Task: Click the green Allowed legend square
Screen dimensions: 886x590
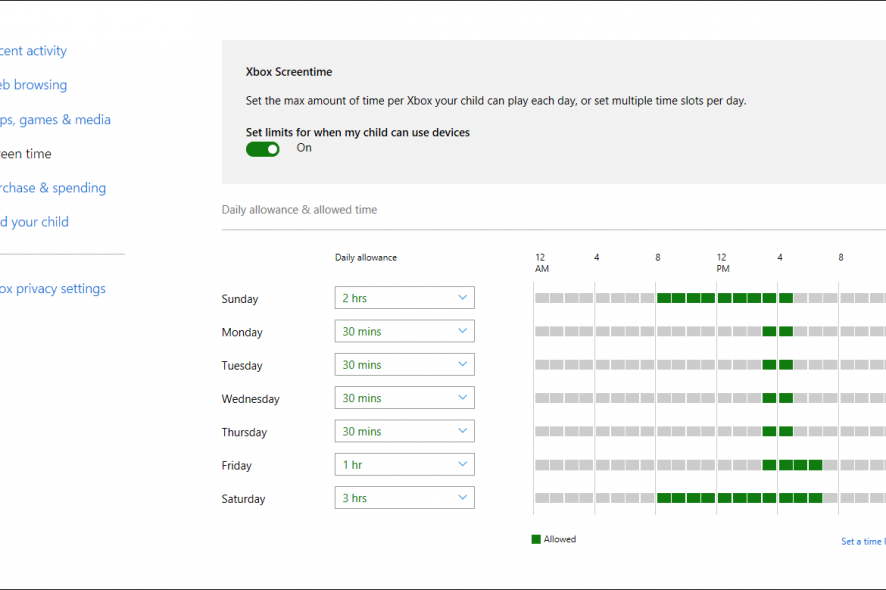Action: click(536, 539)
